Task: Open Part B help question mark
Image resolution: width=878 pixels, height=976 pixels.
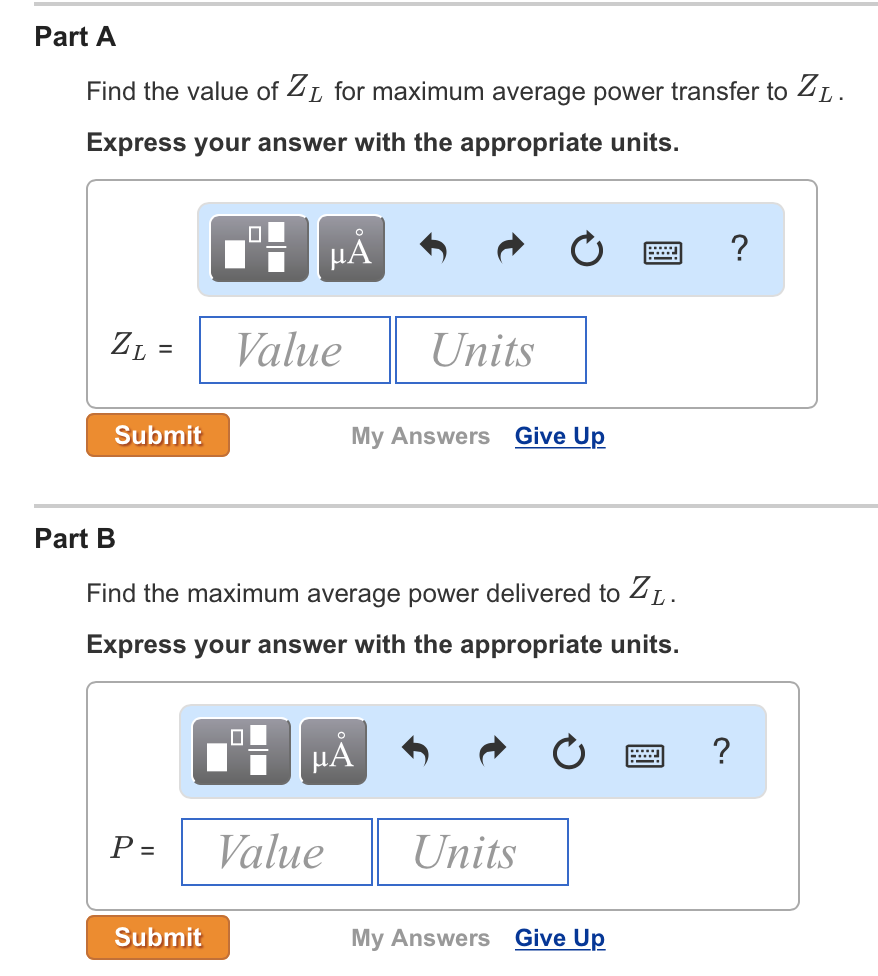Action: [721, 751]
